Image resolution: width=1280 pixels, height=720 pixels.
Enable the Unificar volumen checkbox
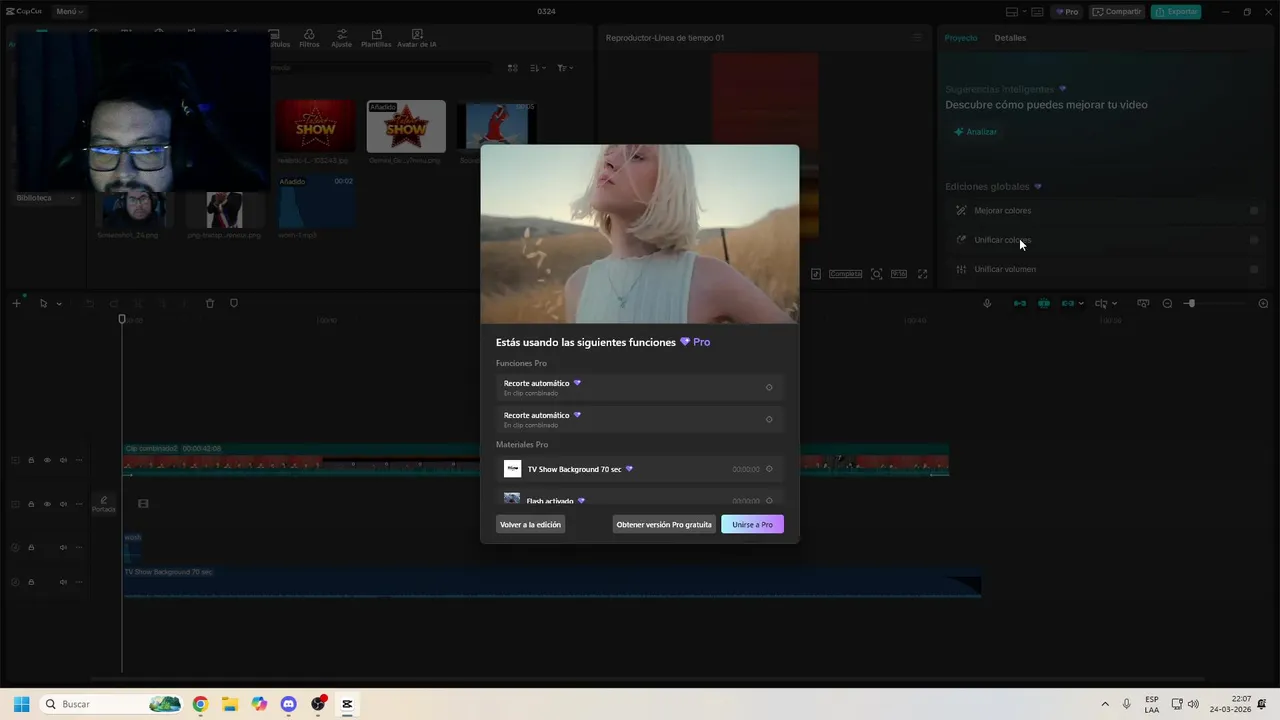(x=1254, y=269)
